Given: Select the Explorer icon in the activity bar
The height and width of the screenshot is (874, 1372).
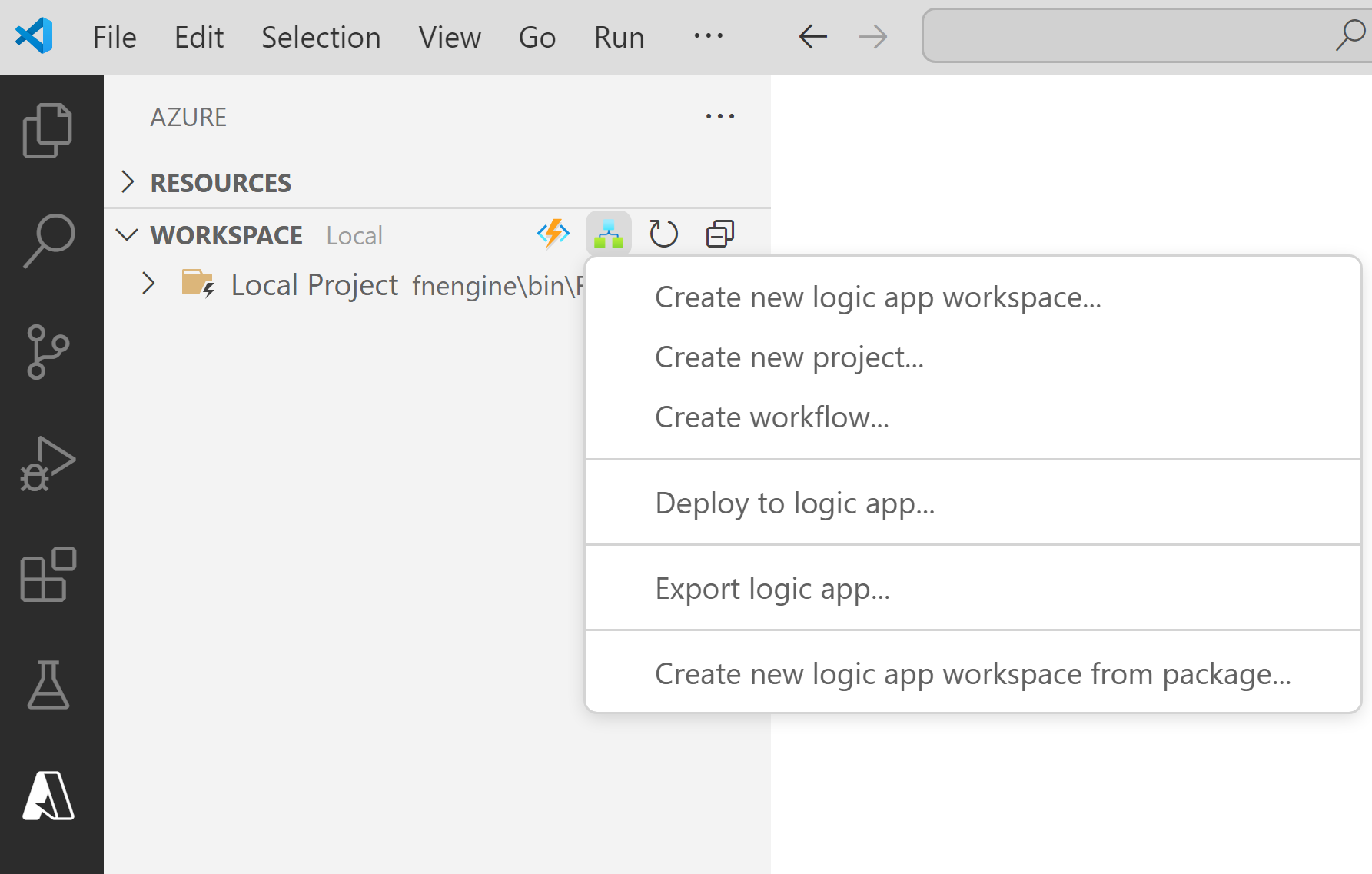Looking at the screenshot, I should pos(48,129).
